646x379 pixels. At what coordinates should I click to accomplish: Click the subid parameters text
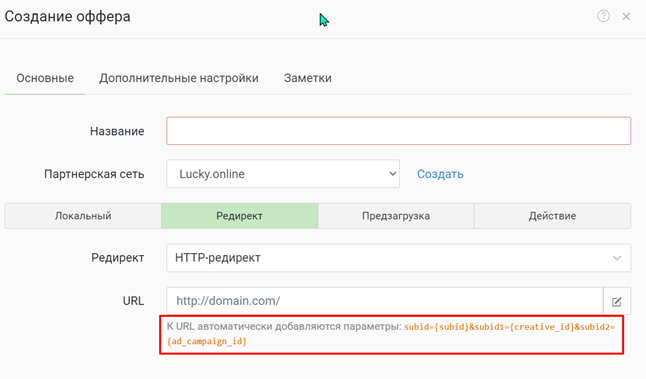[391, 334]
